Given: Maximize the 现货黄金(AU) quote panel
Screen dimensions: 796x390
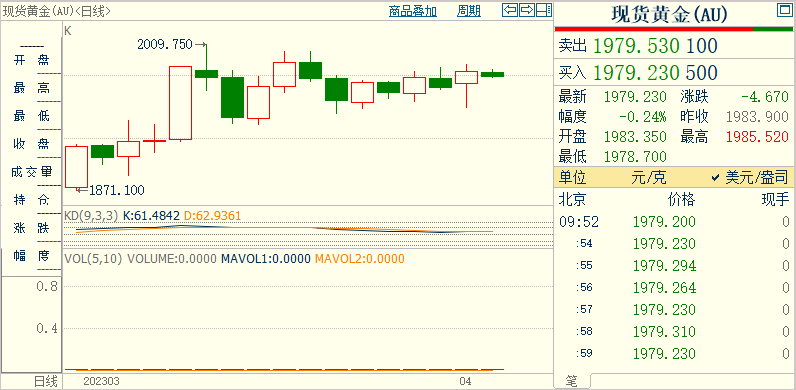Looking at the screenshot, I should [x=784, y=10].
